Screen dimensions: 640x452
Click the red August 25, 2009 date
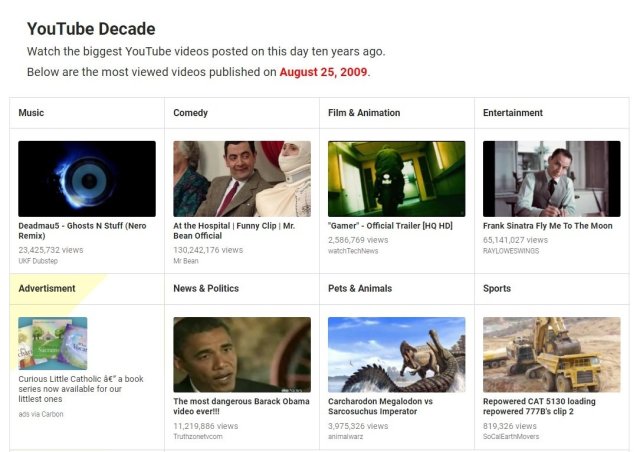pos(323,72)
